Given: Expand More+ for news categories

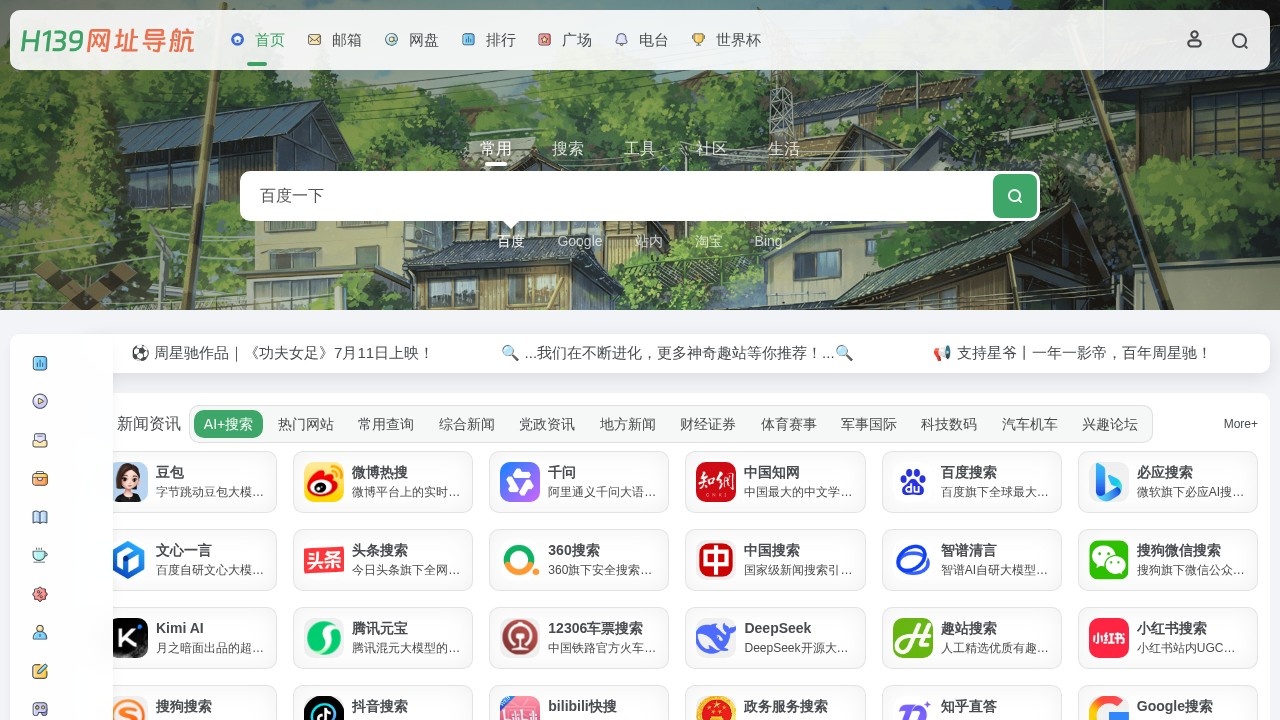Looking at the screenshot, I should tap(1241, 424).
